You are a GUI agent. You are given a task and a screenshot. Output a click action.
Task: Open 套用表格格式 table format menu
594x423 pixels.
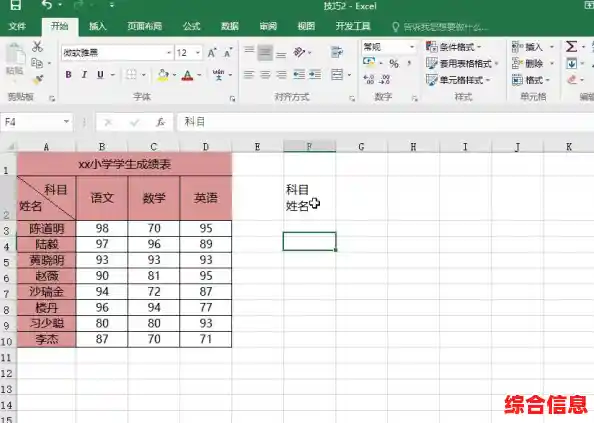point(462,64)
